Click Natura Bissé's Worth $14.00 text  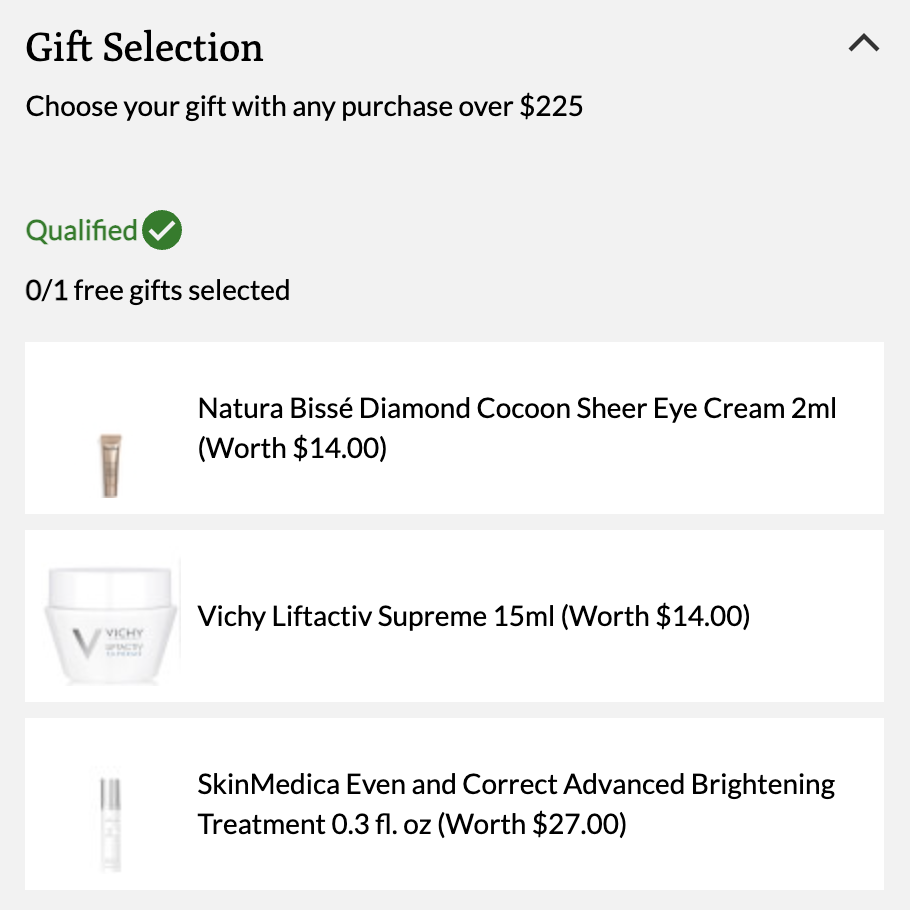click(x=292, y=448)
